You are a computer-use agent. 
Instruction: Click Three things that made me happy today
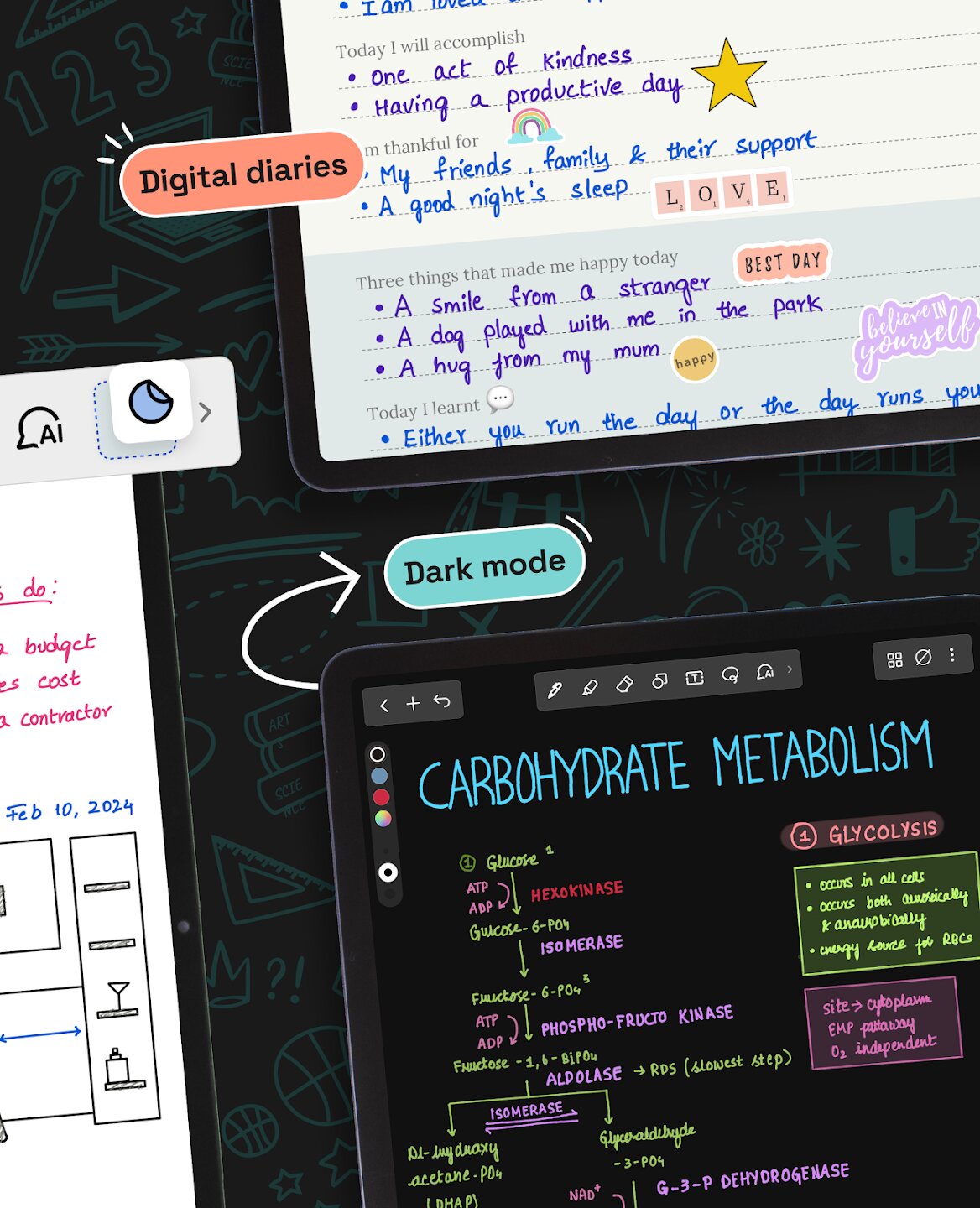(x=517, y=269)
